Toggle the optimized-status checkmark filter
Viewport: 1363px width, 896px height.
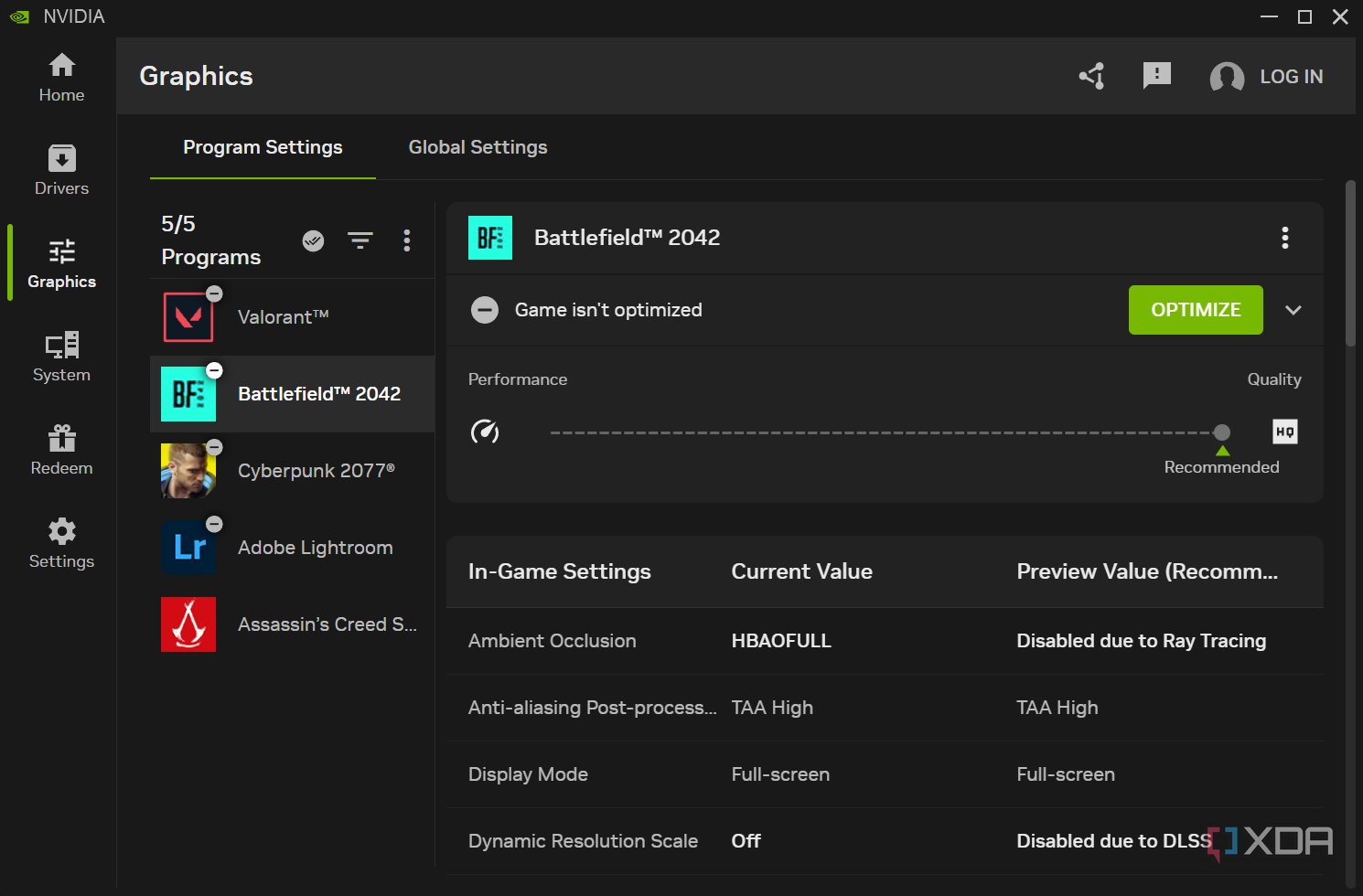pos(313,240)
